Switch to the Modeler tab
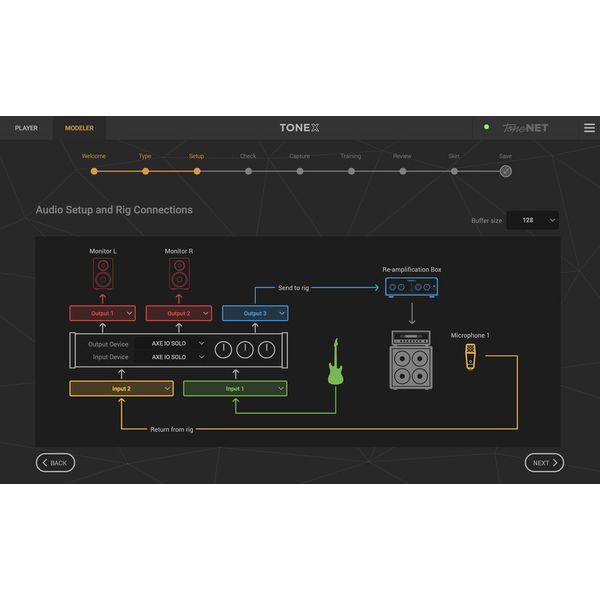The width and height of the screenshot is (600, 600). 79,128
